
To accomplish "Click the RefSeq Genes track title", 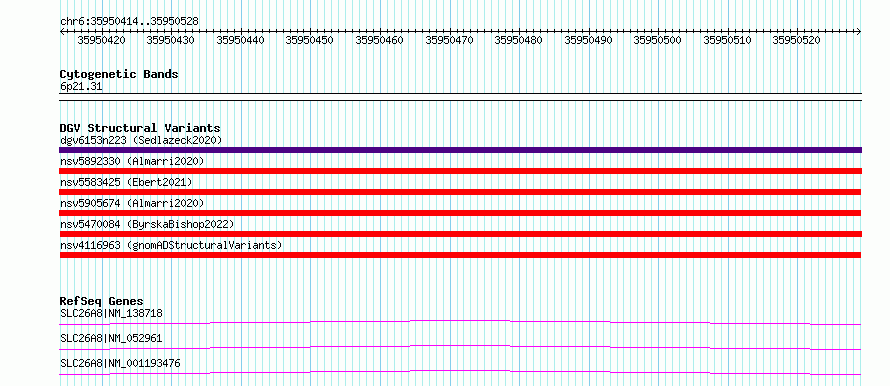I will pos(102,301).
